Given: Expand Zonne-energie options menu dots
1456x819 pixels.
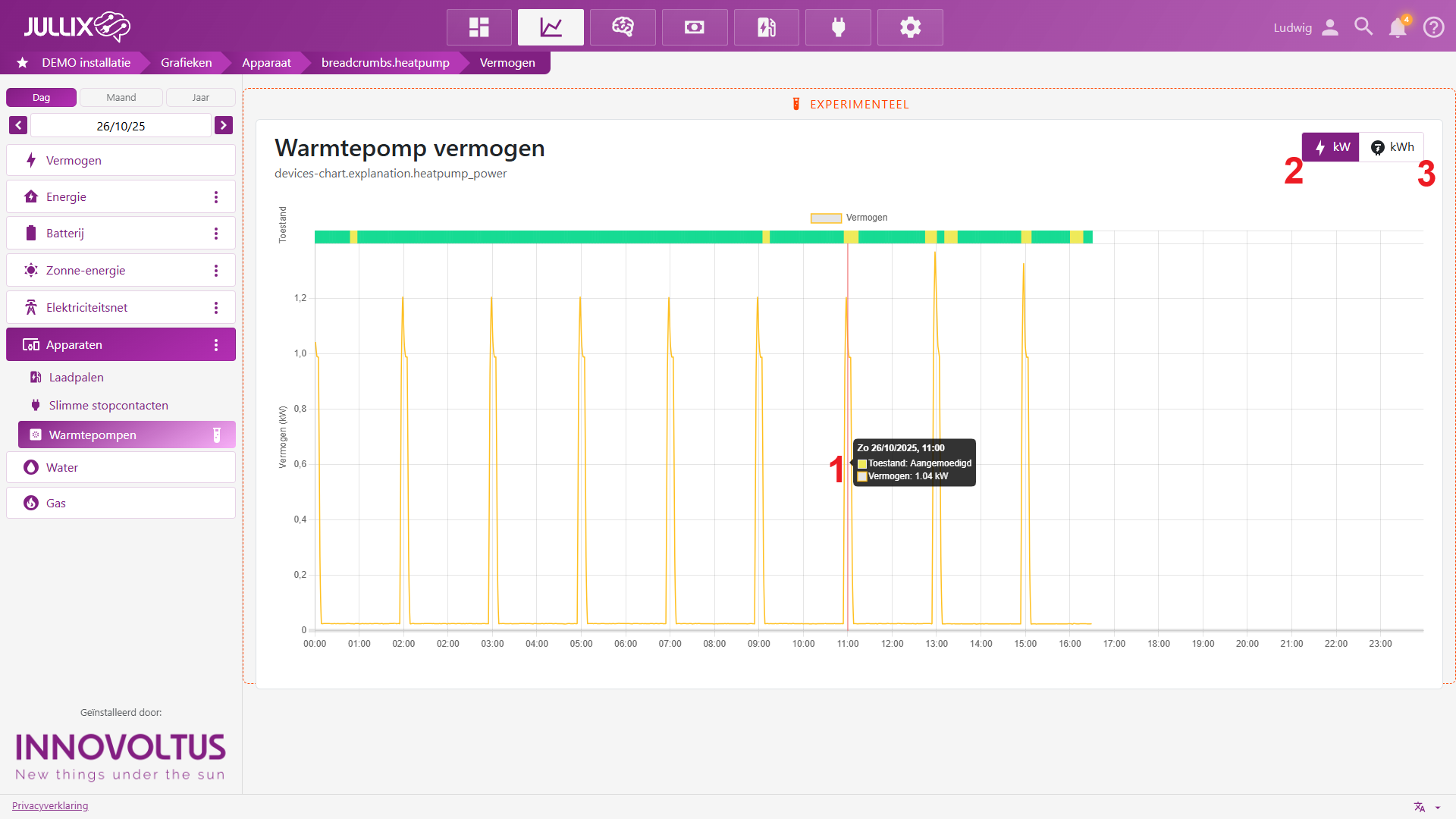Looking at the screenshot, I should pyautogui.click(x=216, y=271).
